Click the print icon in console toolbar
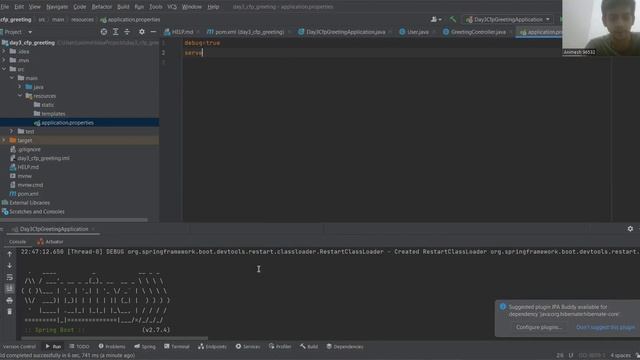The height and width of the screenshot is (360, 640). tap(9, 300)
